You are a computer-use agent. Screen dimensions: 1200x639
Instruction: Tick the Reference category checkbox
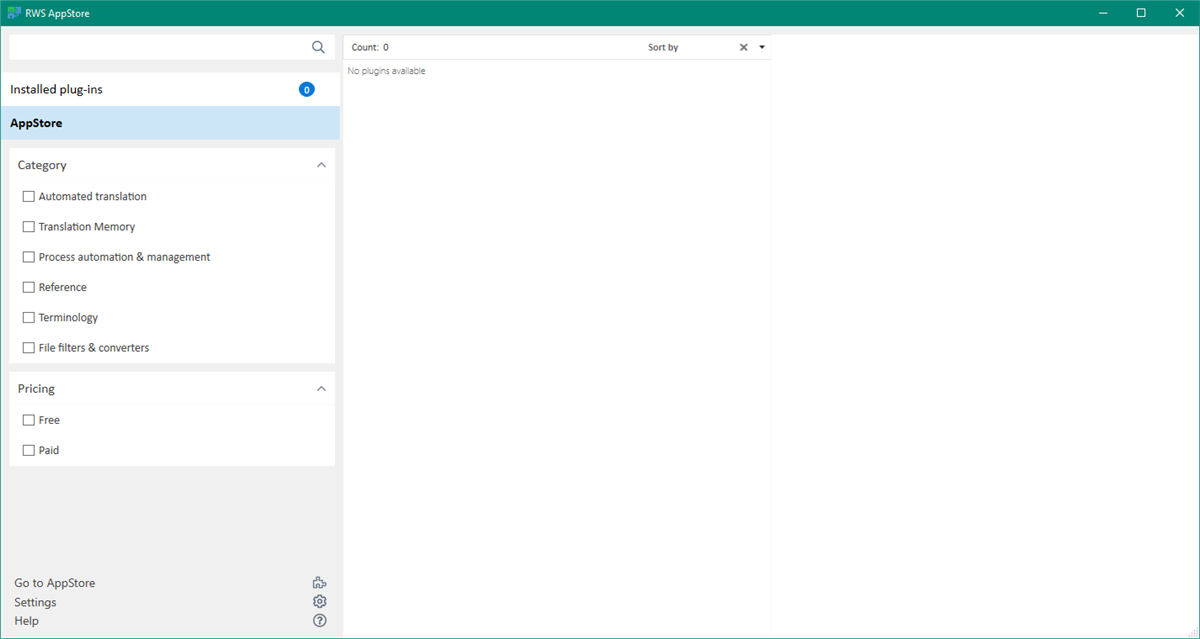coord(29,287)
